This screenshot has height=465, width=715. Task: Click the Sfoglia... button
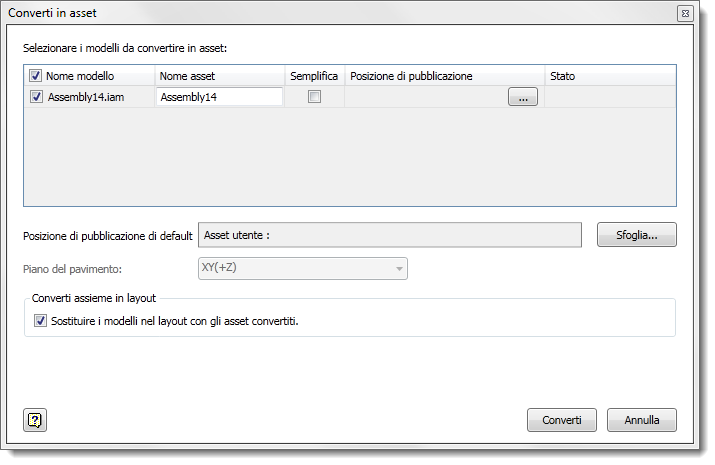pyautogui.click(x=637, y=235)
